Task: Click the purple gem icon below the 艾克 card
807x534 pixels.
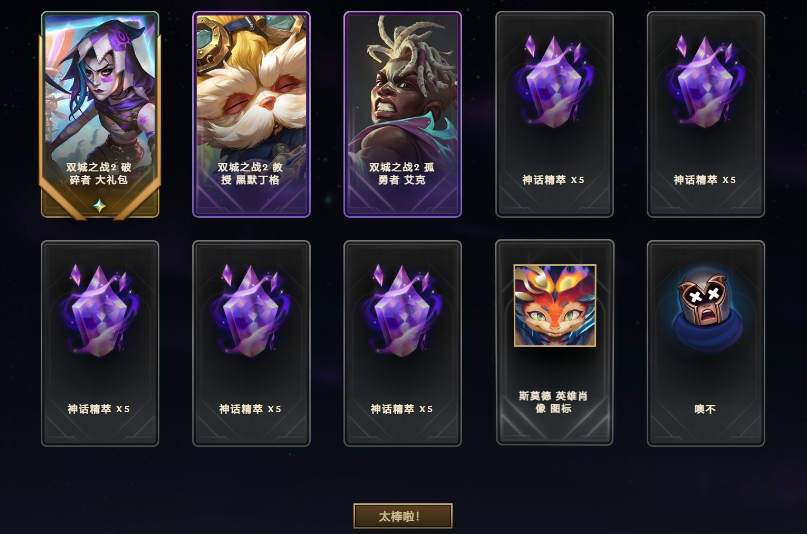Action: pyautogui.click(x=402, y=310)
